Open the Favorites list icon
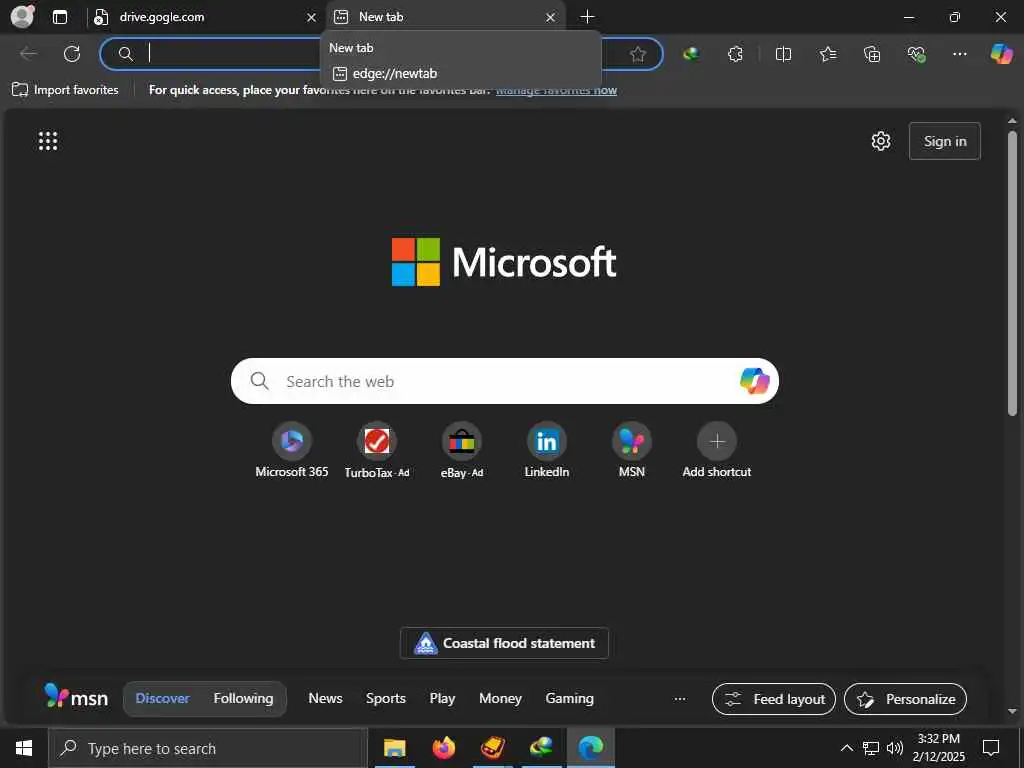This screenshot has width=1024, height=768. tap(827, 54)
